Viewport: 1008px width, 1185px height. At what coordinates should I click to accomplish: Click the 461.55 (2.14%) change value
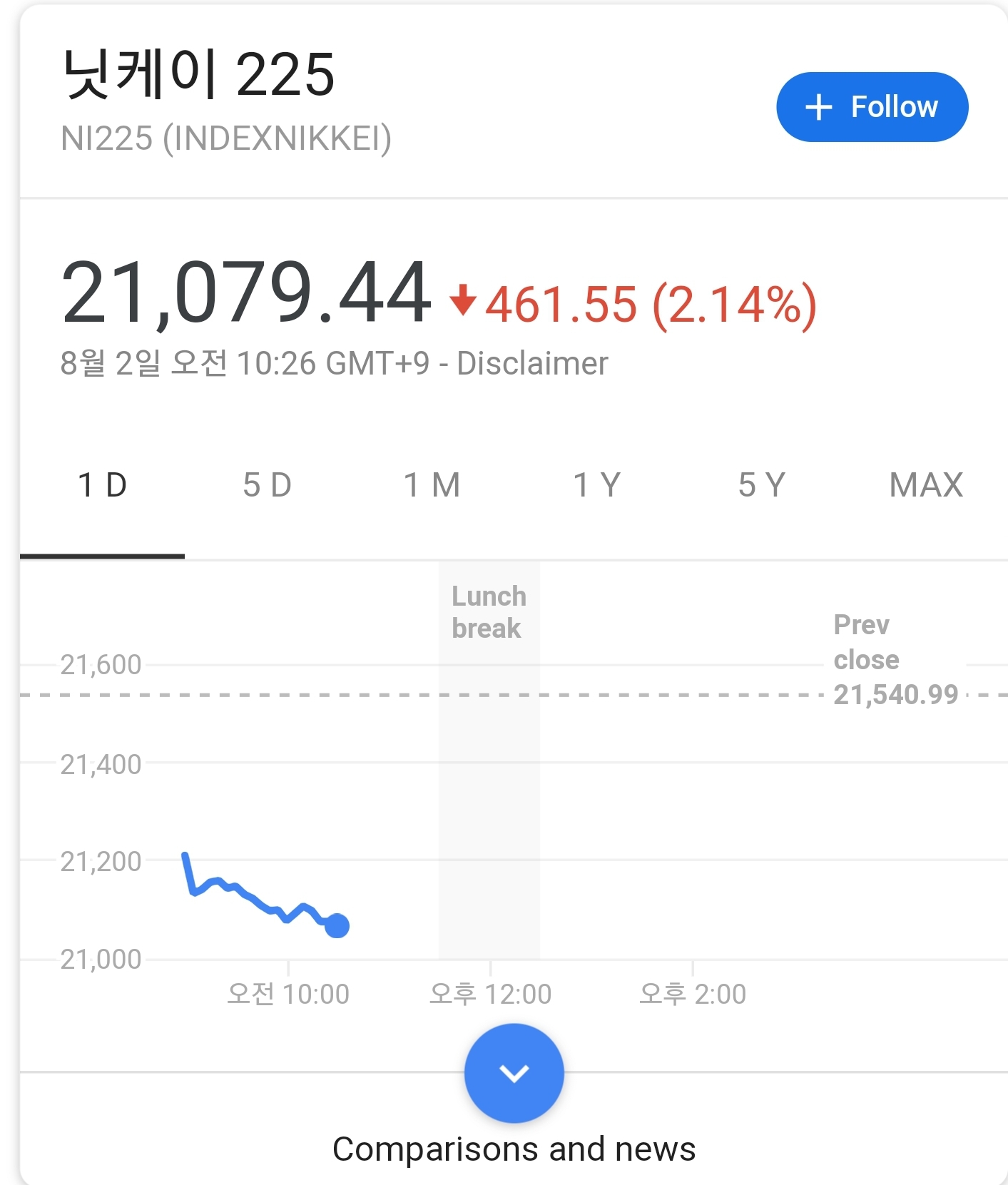click(x=651, y=305)
